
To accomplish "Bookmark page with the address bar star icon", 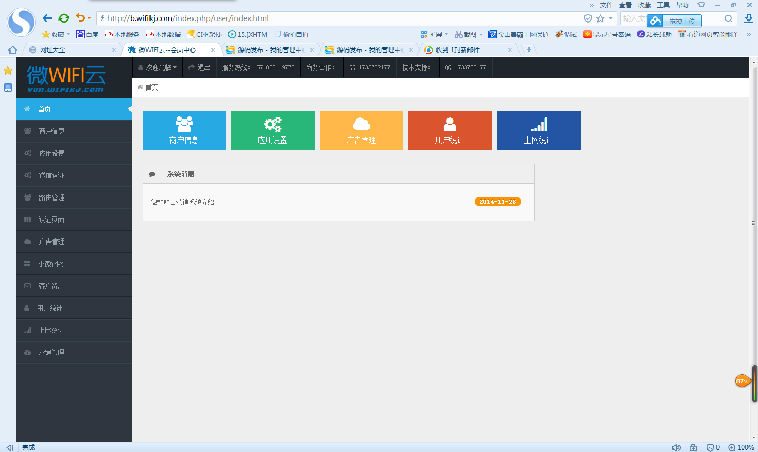I will point(600,18).
